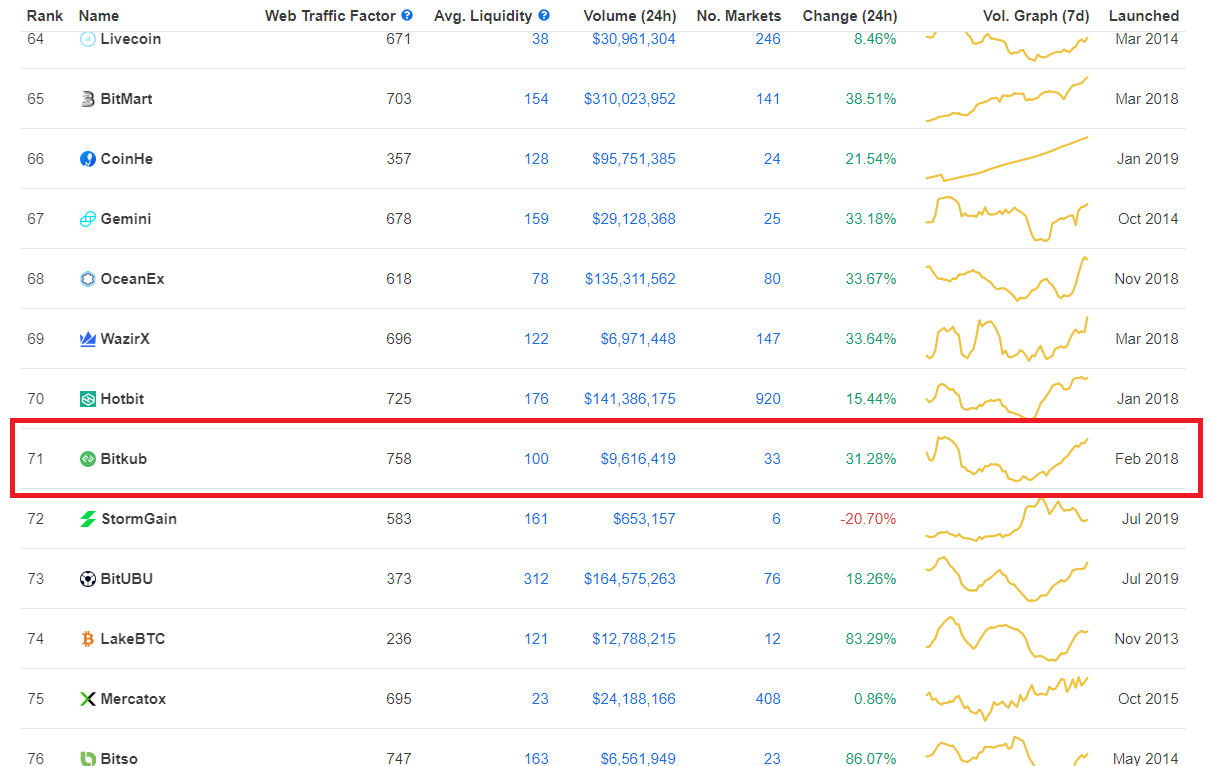Click BitUBU liquidity value 312
Screen dimensions: 1224x766
click(x=536, y=579)
